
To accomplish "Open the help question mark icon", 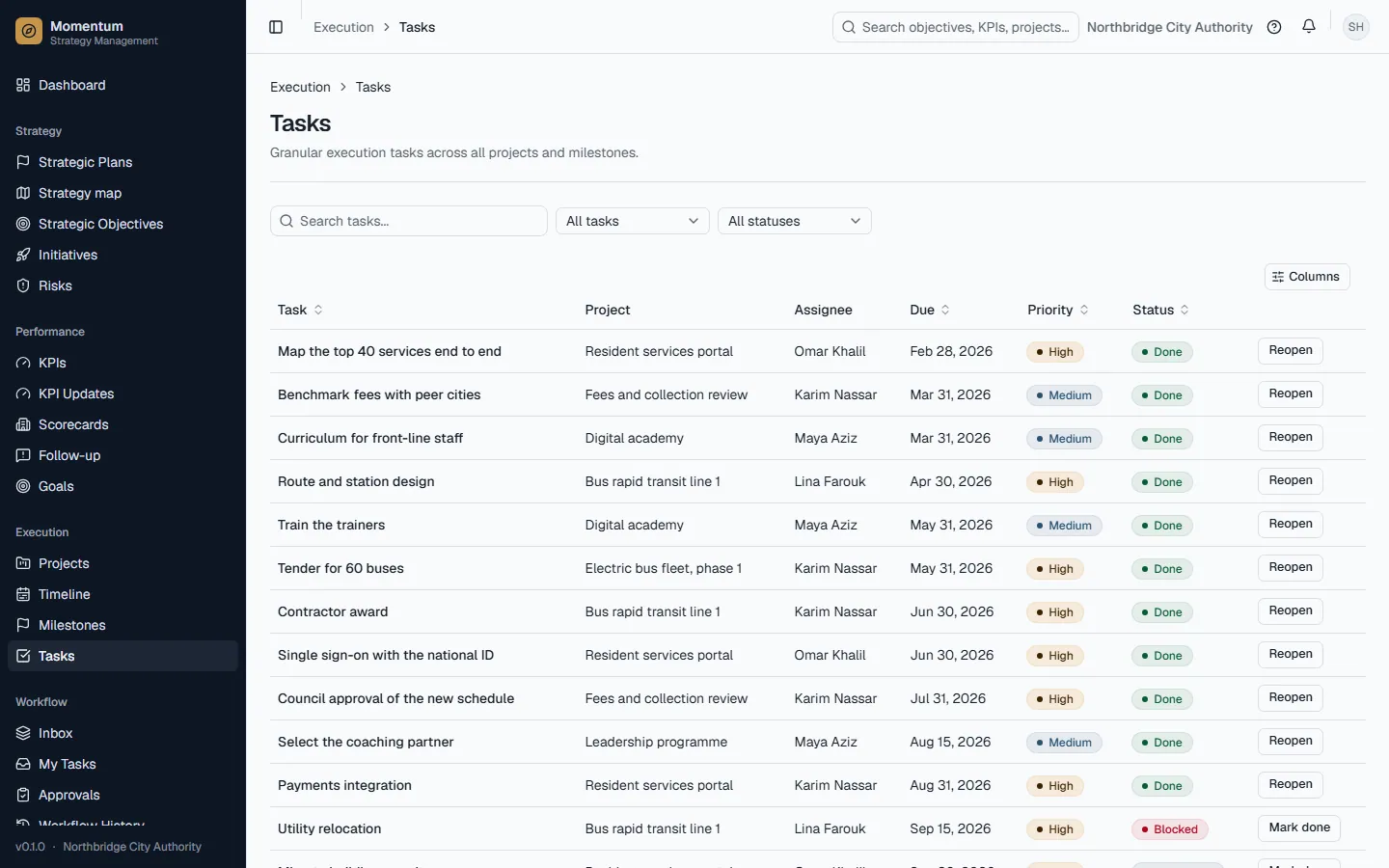I will click(x=1274, y=27).
